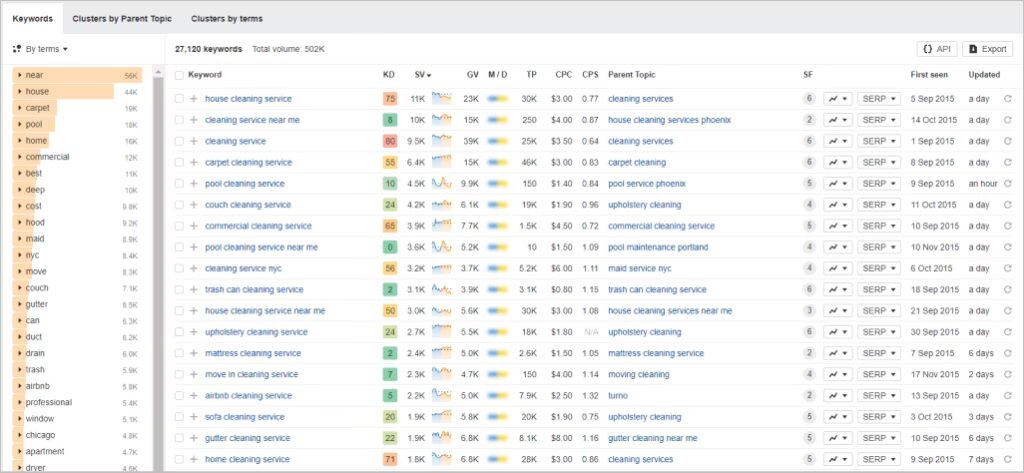This screenshot has height=473, width=1024.
Task: Open the 'mattress cleaning service' keyword link
Action: click(253, 353)
